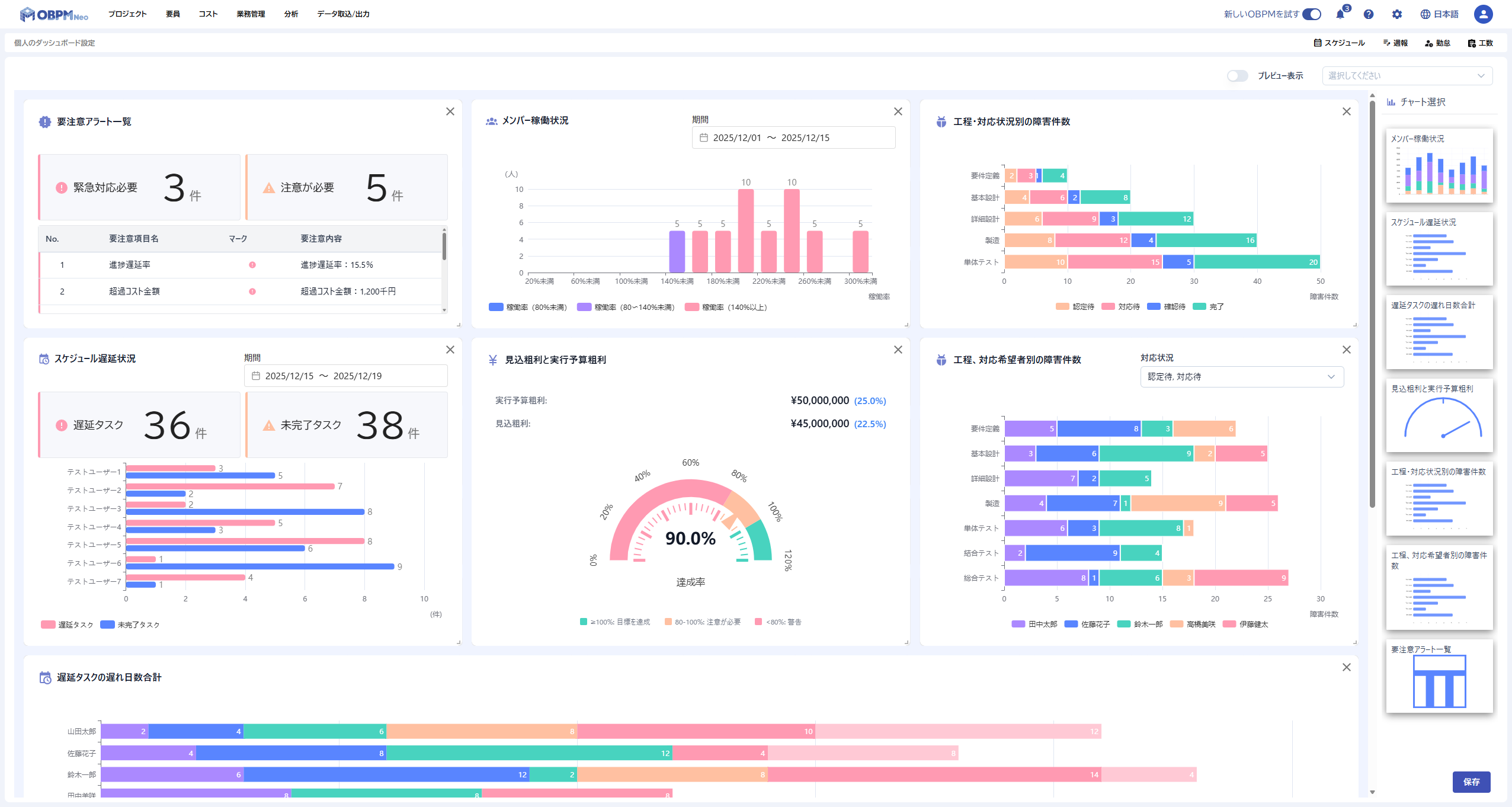1512x807 pixels.
Task: Open the notifications bell icon
Action: (x=1340, y=14)
